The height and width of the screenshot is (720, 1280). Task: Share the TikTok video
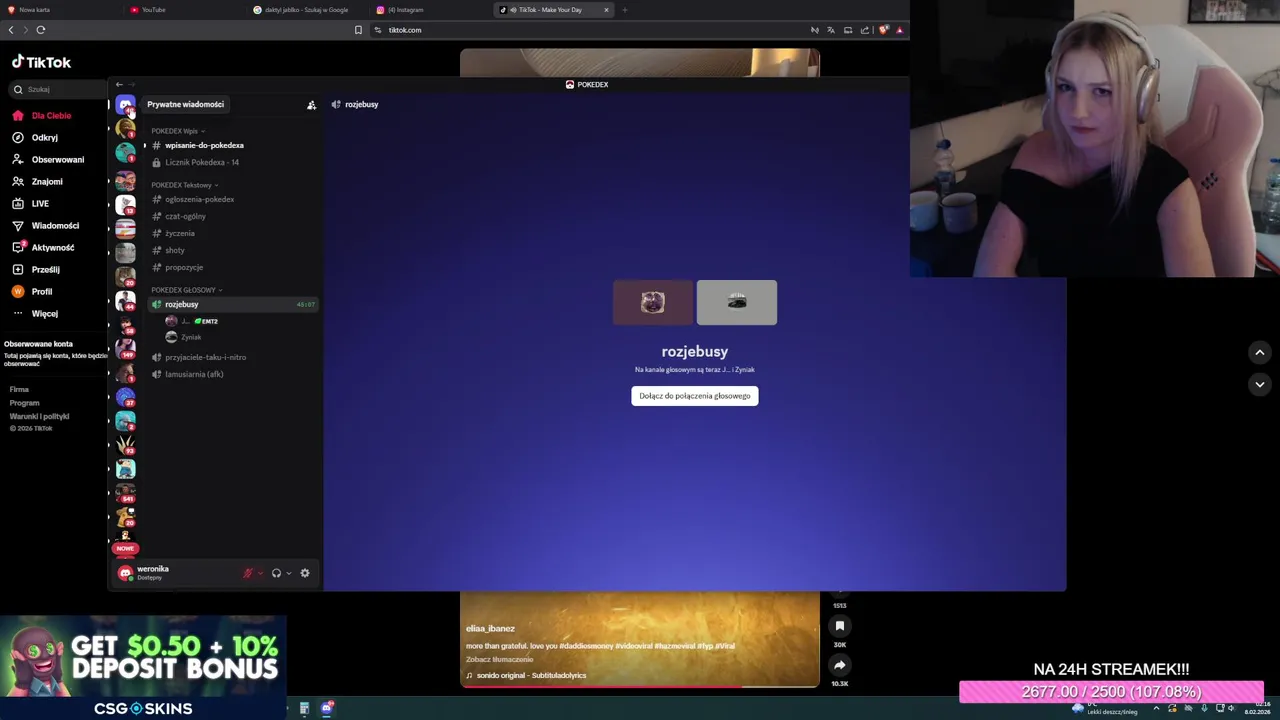point(840,665)
